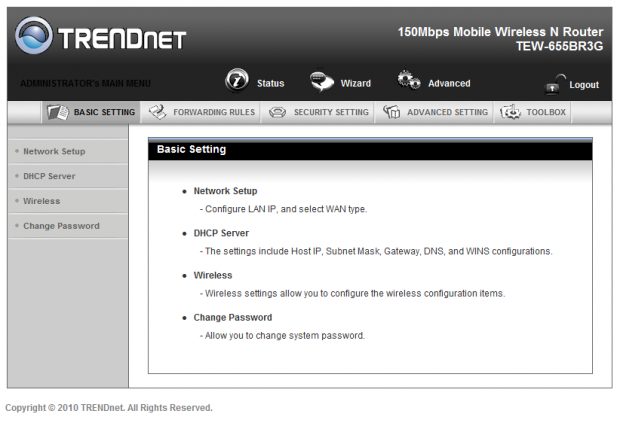620x423 pixels.
Task: Click the Basic Setting panel header
Action: tap(370, 149)
